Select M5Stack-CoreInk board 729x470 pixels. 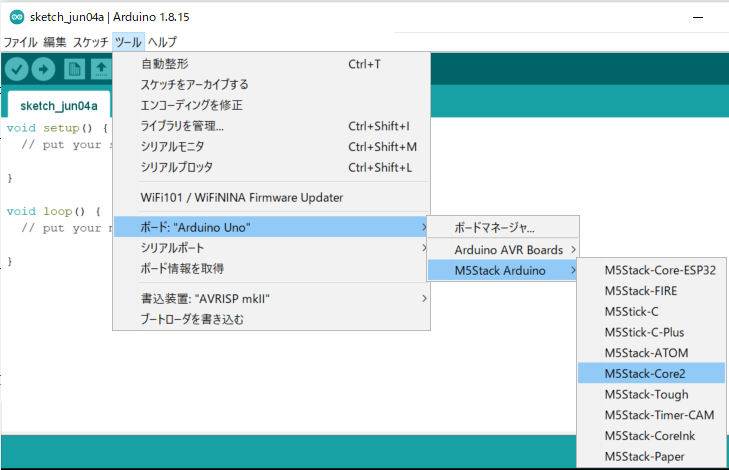tap(651, 436)
